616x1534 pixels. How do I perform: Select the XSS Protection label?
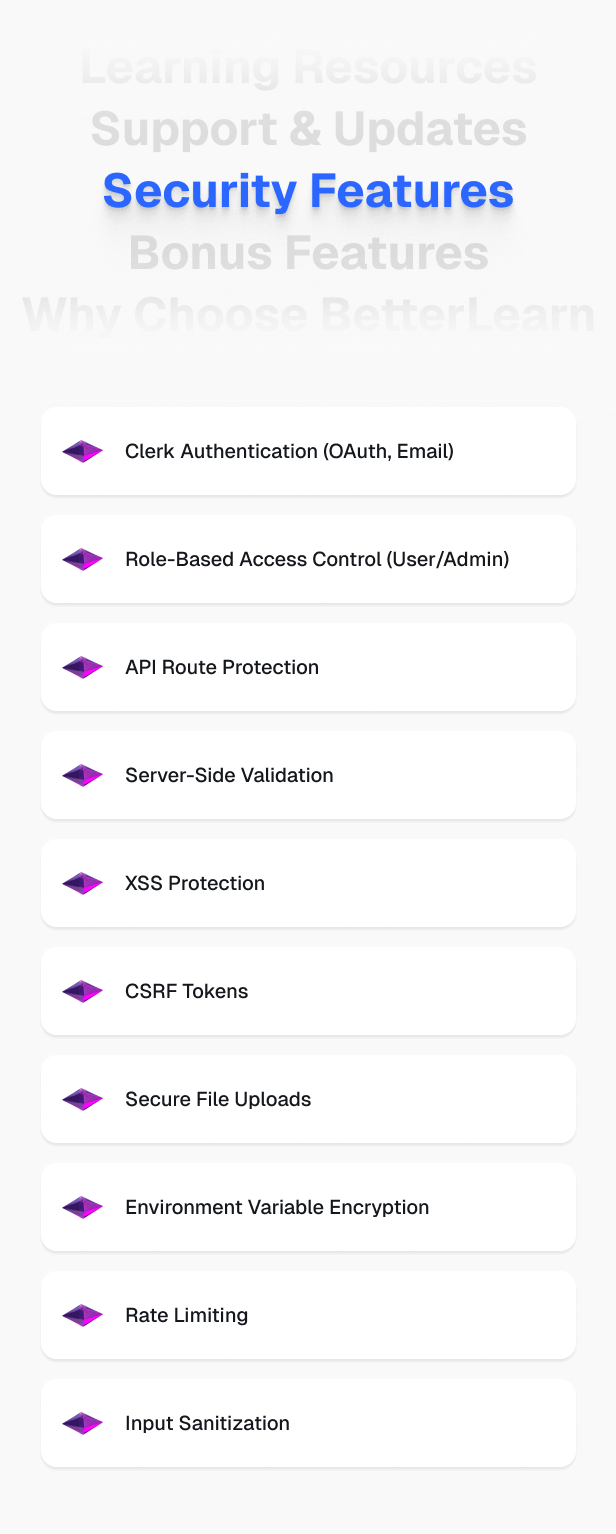click(x=195, y=883)
